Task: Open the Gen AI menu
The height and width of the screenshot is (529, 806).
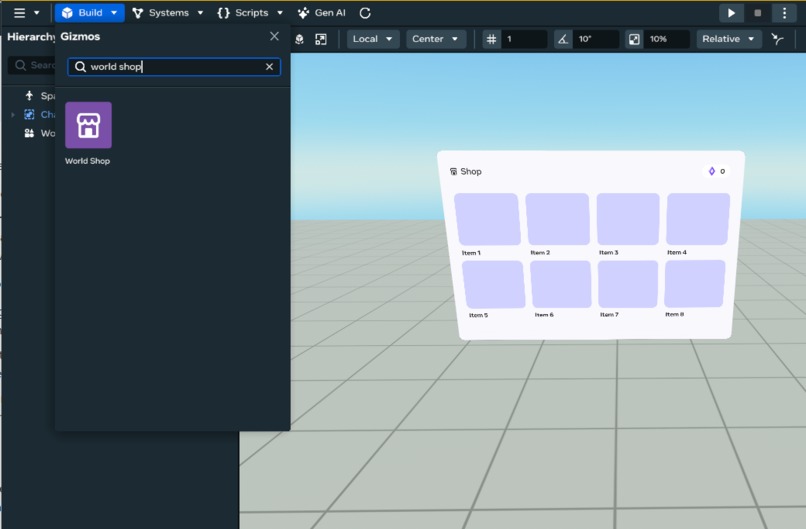Action: [322, 13]
